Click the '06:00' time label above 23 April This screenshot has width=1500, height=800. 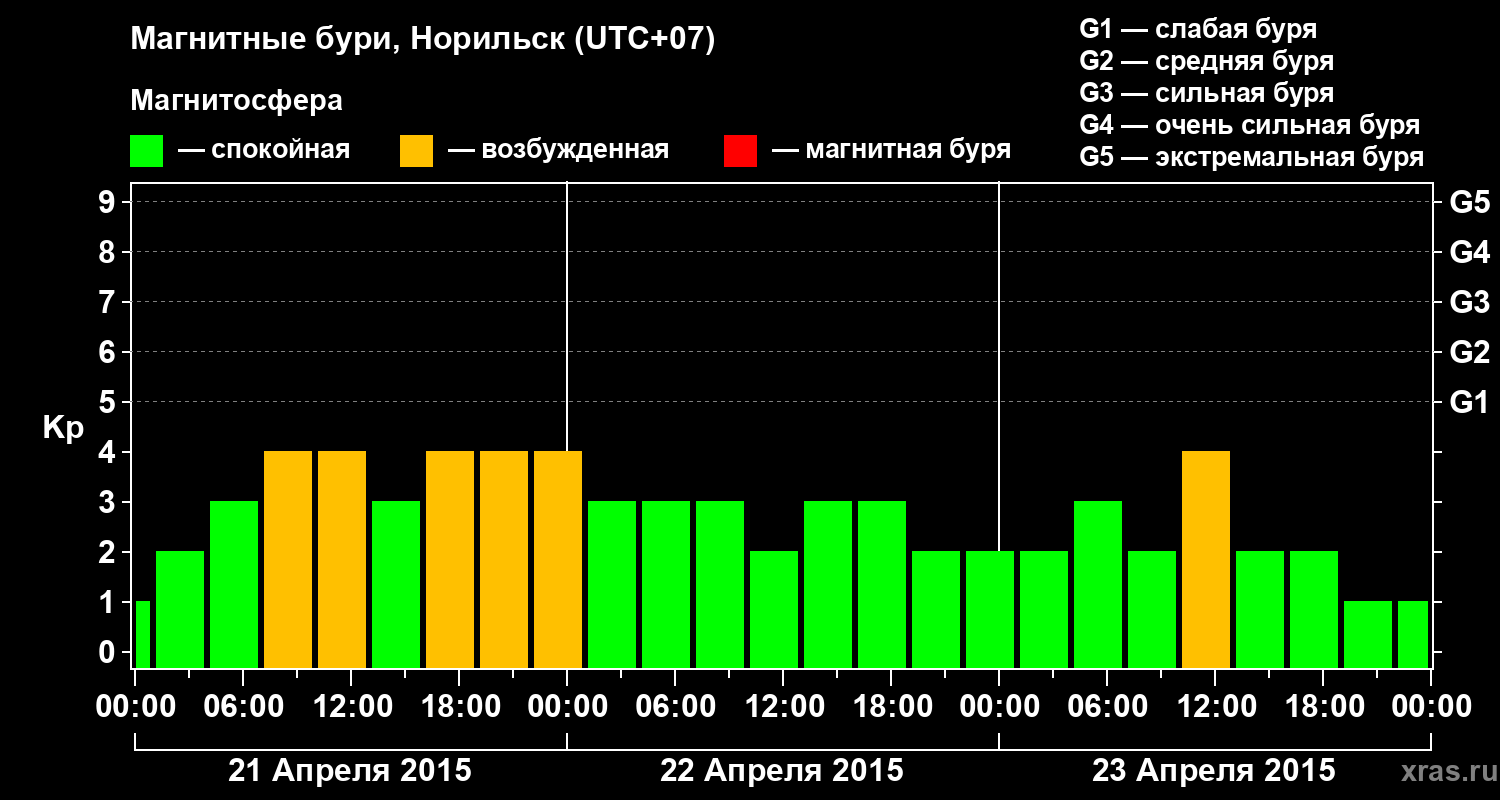(1107, 707)
